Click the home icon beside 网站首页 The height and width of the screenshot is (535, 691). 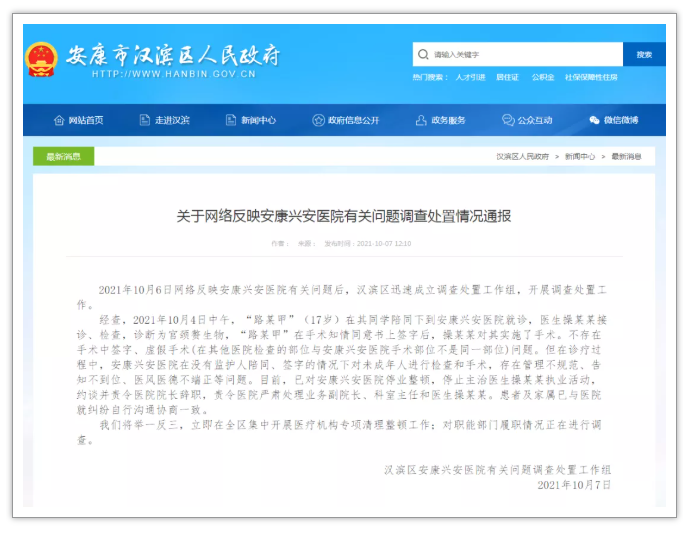pos(58,120)
